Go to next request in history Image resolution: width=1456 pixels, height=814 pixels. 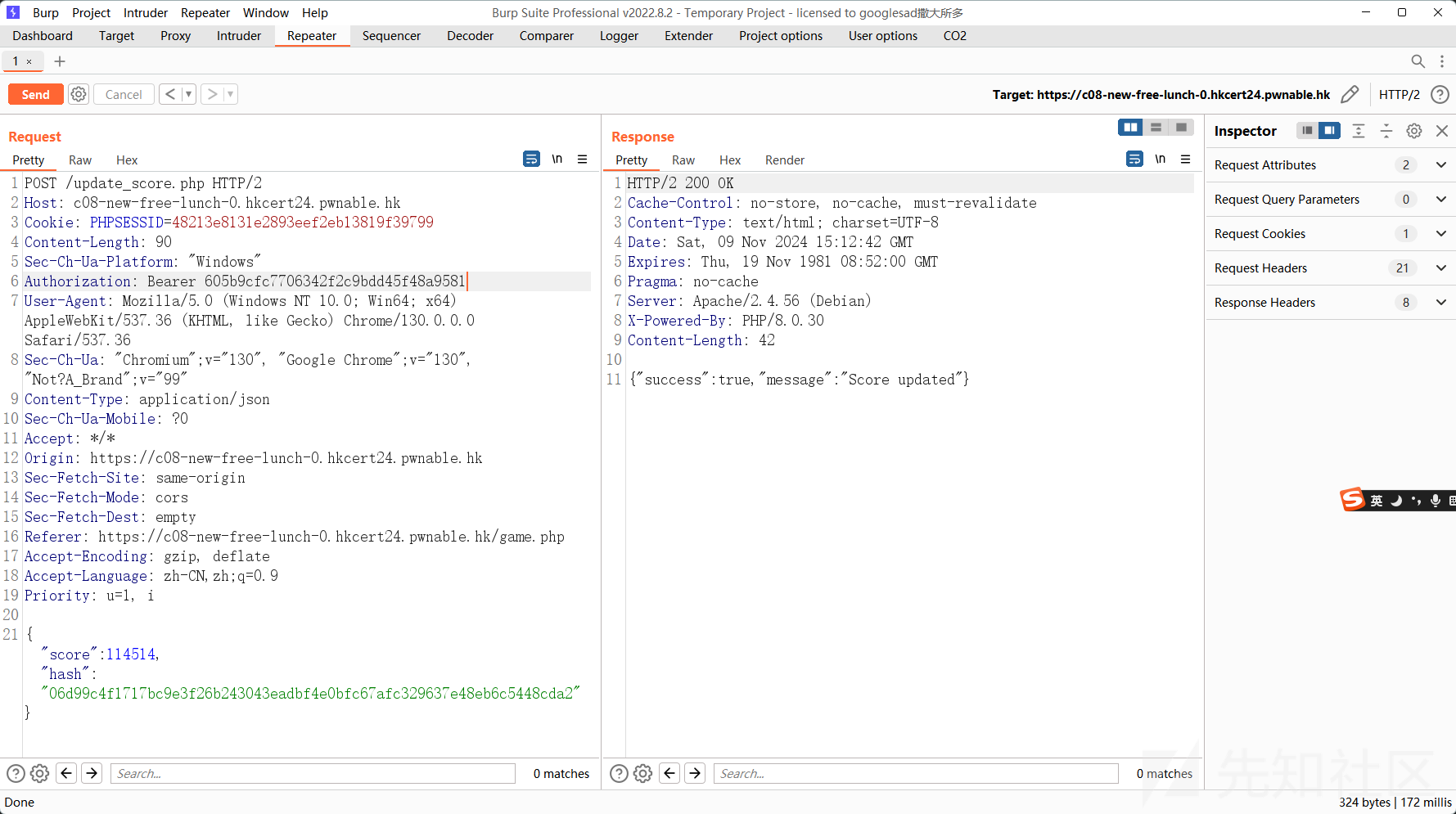point(213,94)
